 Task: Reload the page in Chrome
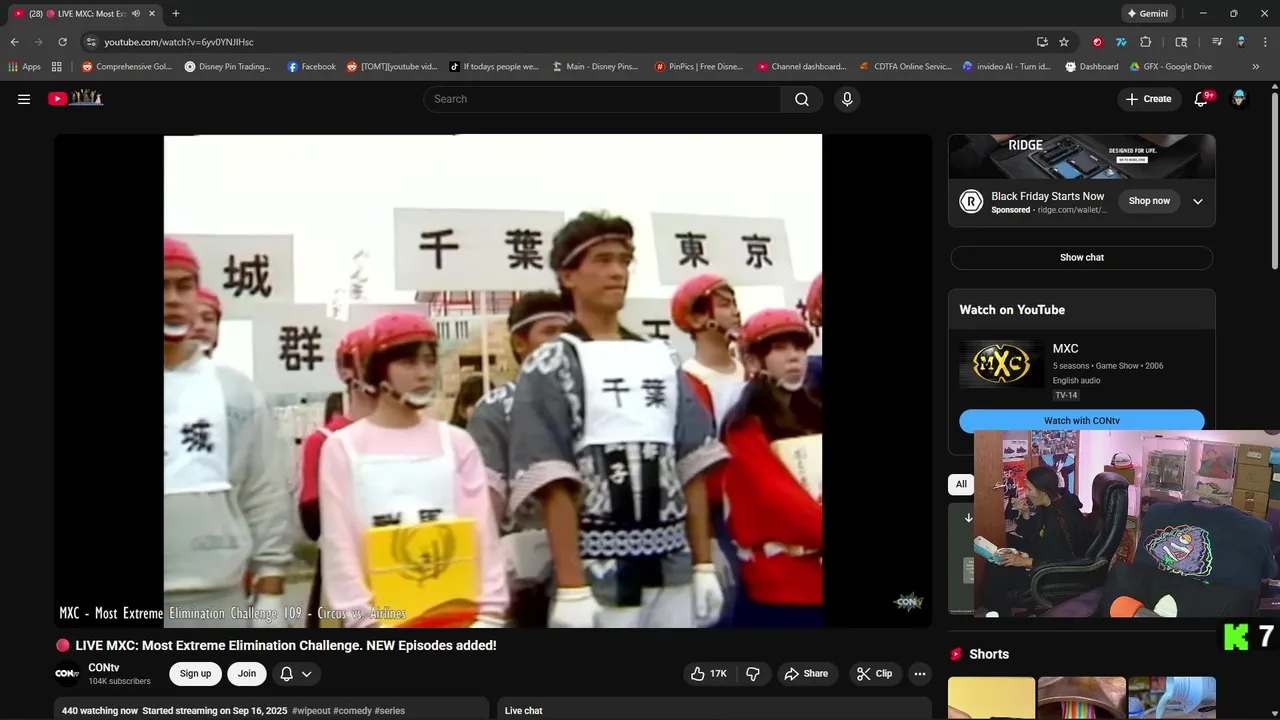point(62,42)
